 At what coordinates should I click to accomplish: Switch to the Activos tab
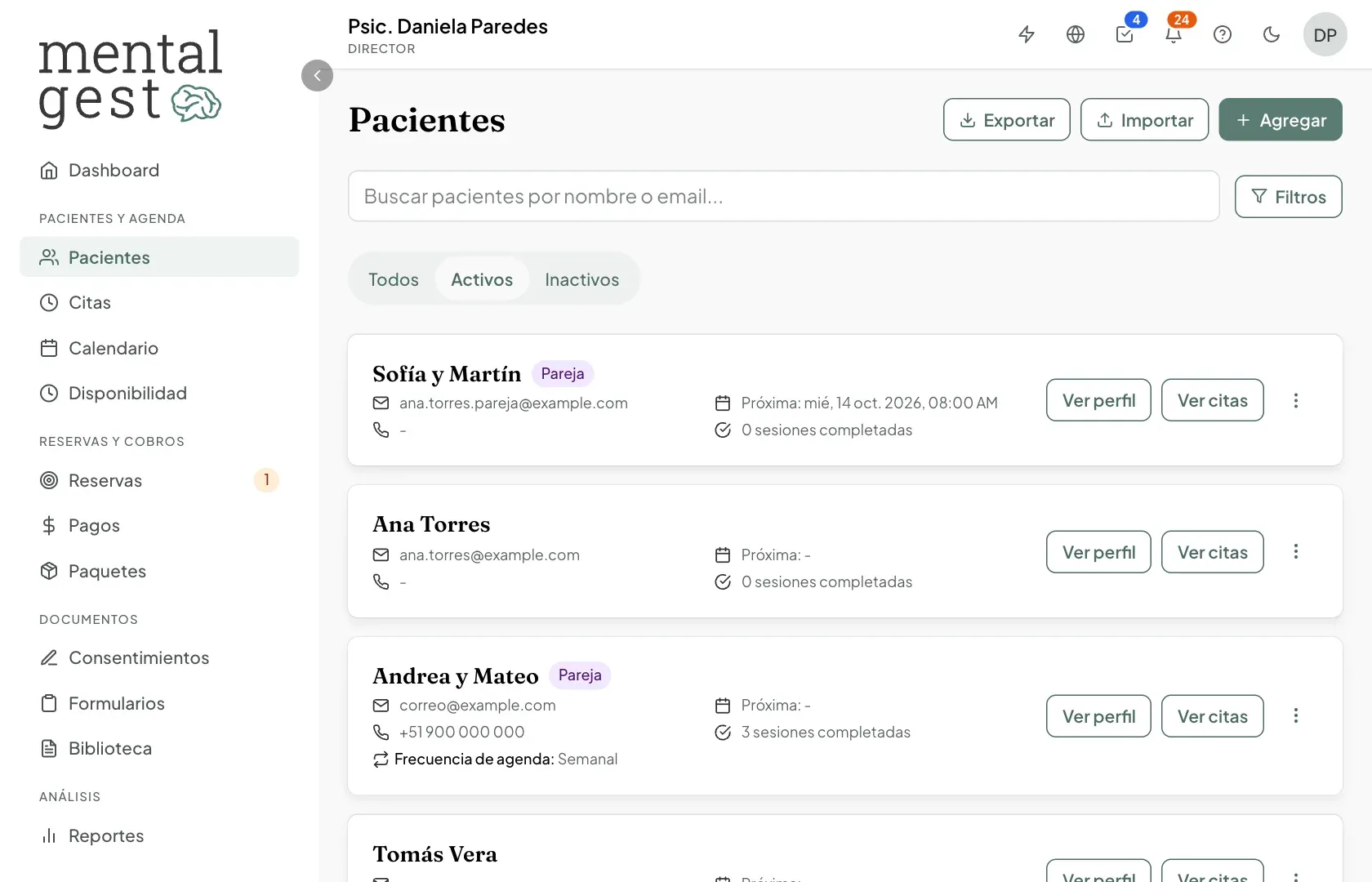pyautogui.click(x=482, y=279)
